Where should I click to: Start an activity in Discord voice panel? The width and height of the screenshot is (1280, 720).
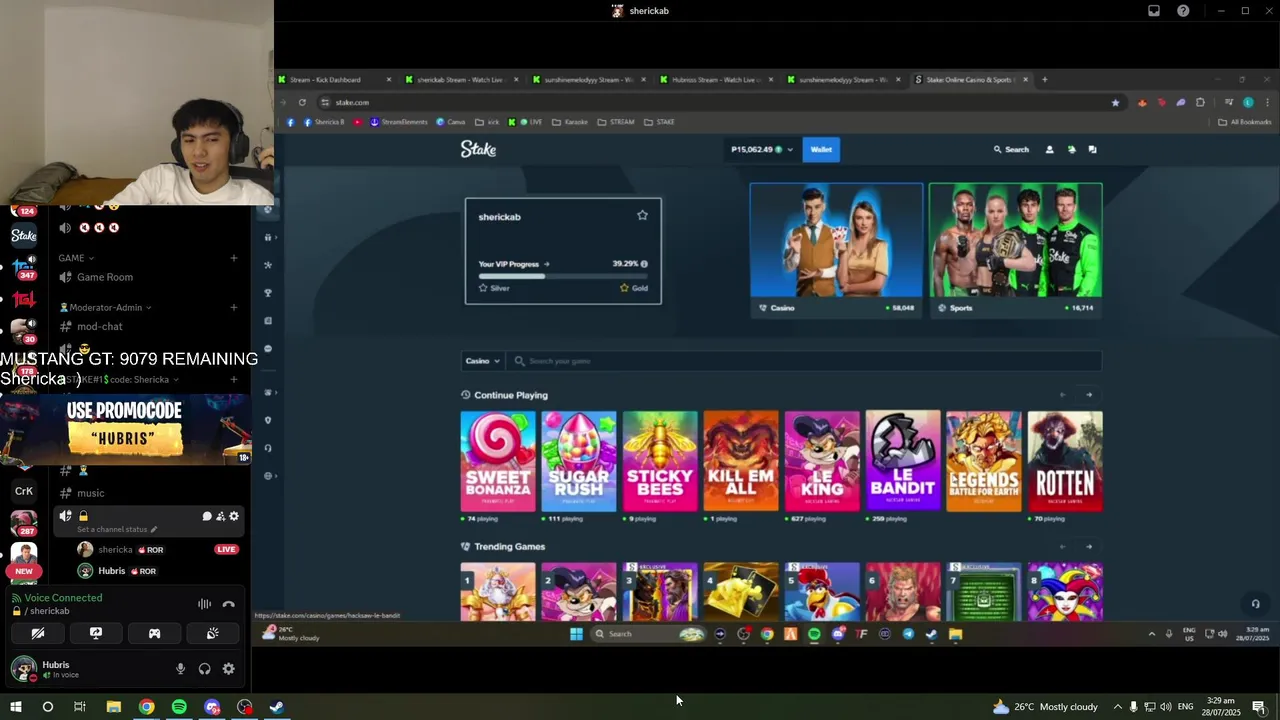[x=154, y=633]
